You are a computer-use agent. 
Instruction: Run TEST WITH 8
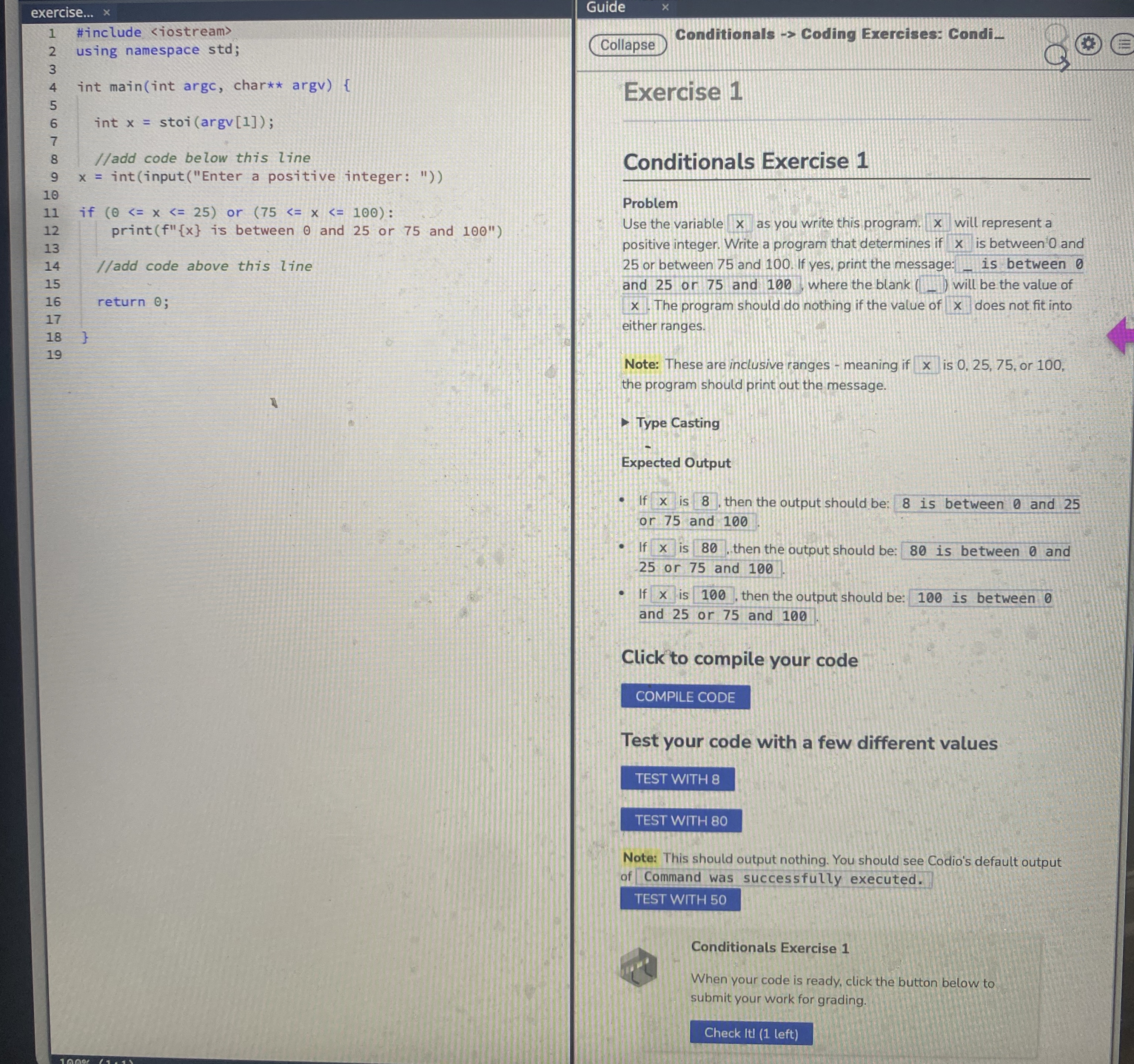677,779
